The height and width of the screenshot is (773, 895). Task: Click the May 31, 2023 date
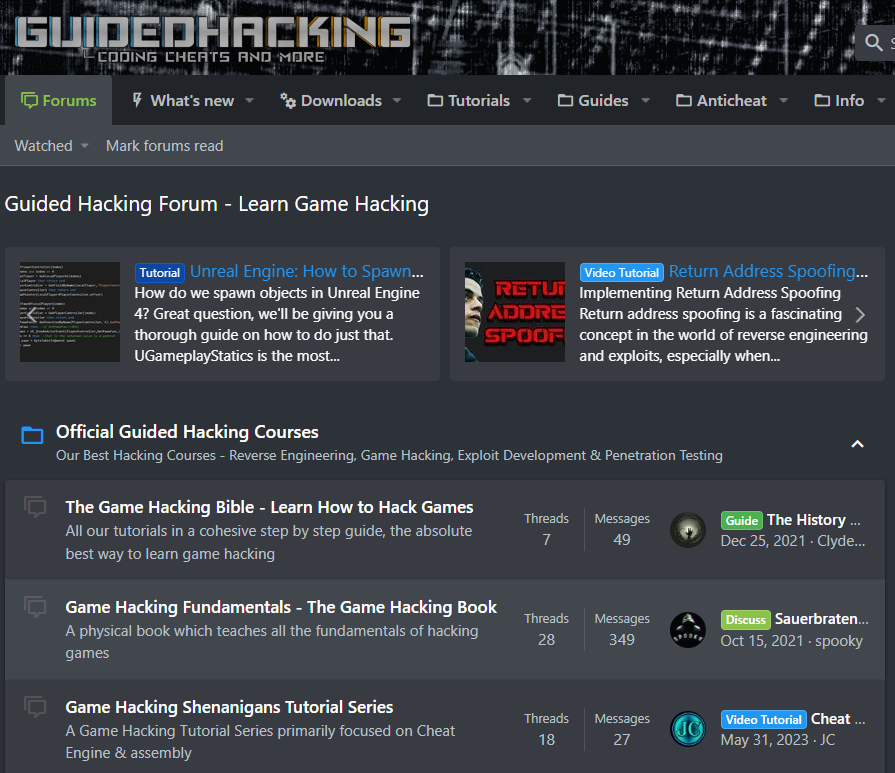tap(764, 740)
